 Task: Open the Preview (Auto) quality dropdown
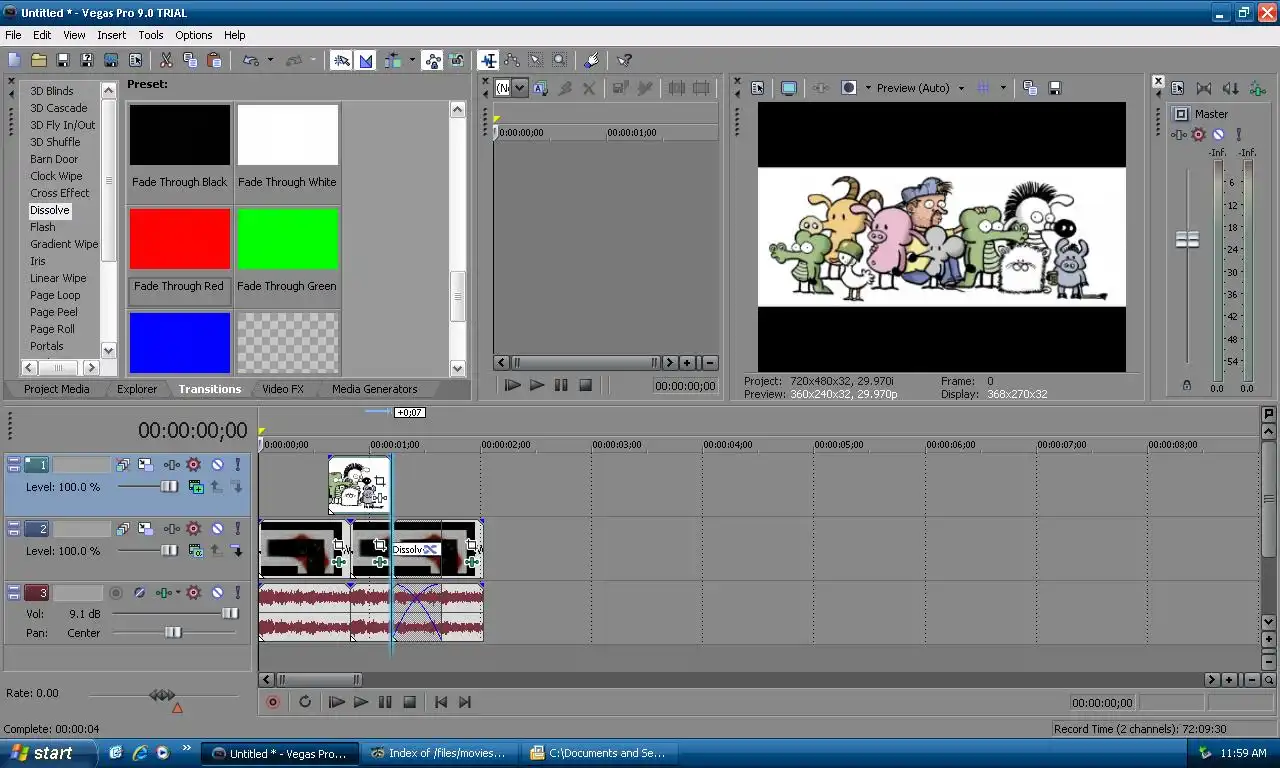click(920, 88)
